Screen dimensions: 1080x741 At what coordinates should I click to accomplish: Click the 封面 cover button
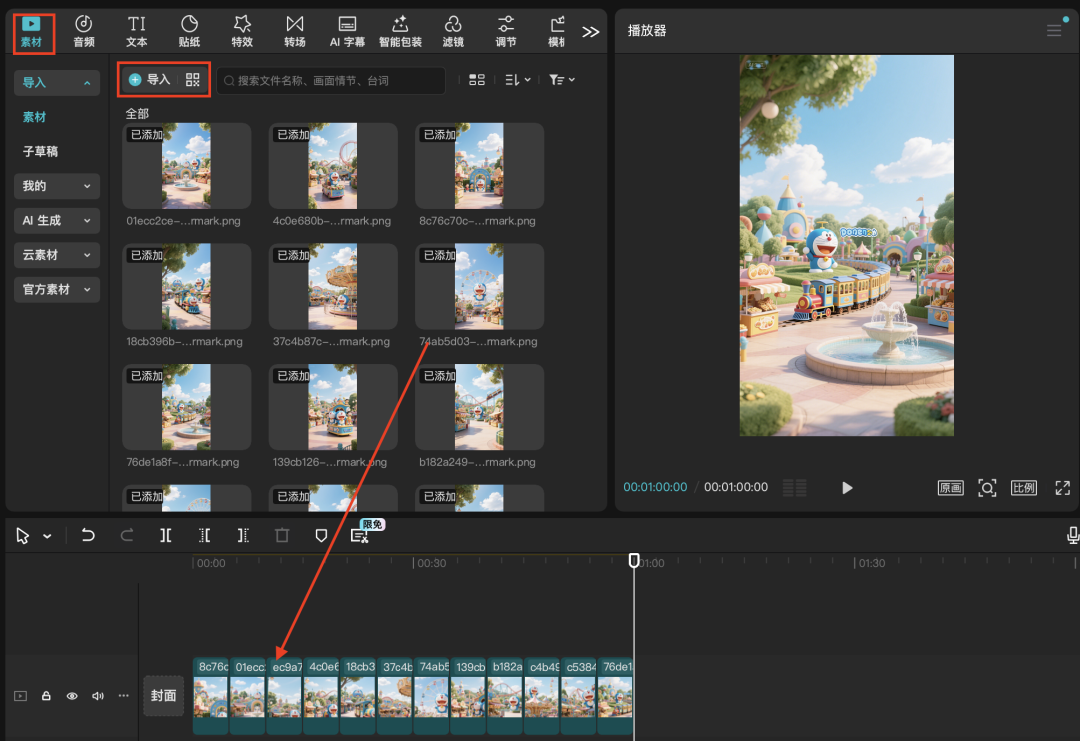[164, 696]
